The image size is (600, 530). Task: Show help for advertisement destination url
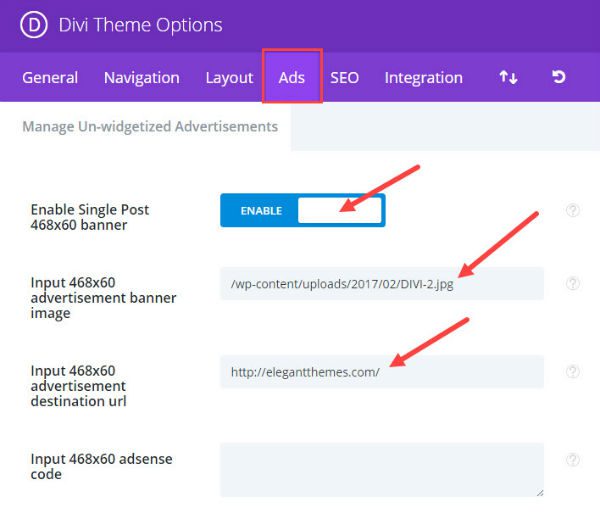573,371
